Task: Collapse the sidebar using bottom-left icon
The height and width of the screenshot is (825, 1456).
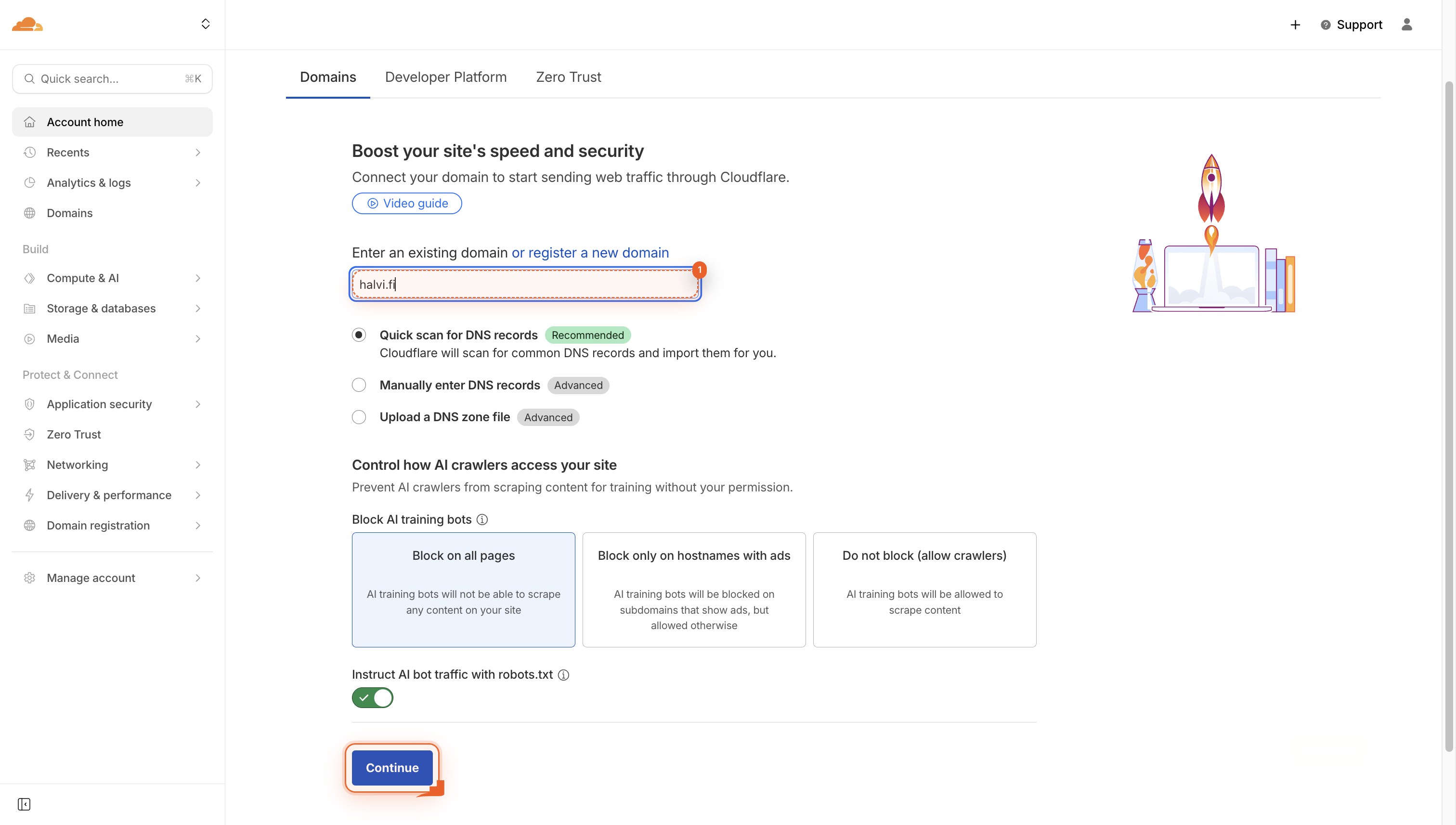Action: tap(24, 804)
